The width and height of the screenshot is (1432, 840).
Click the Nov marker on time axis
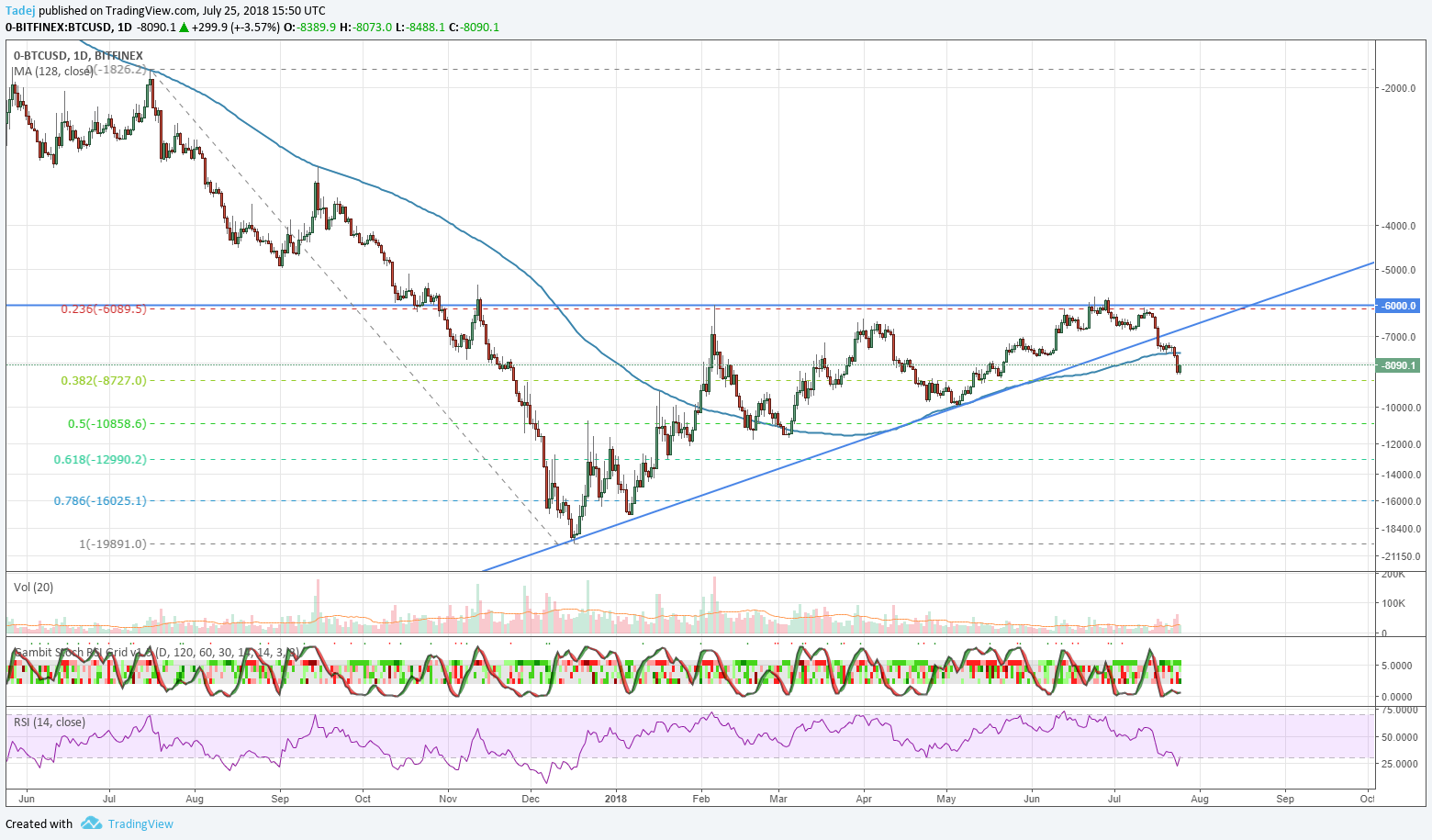pyautogui.click(x=448, y=799)
